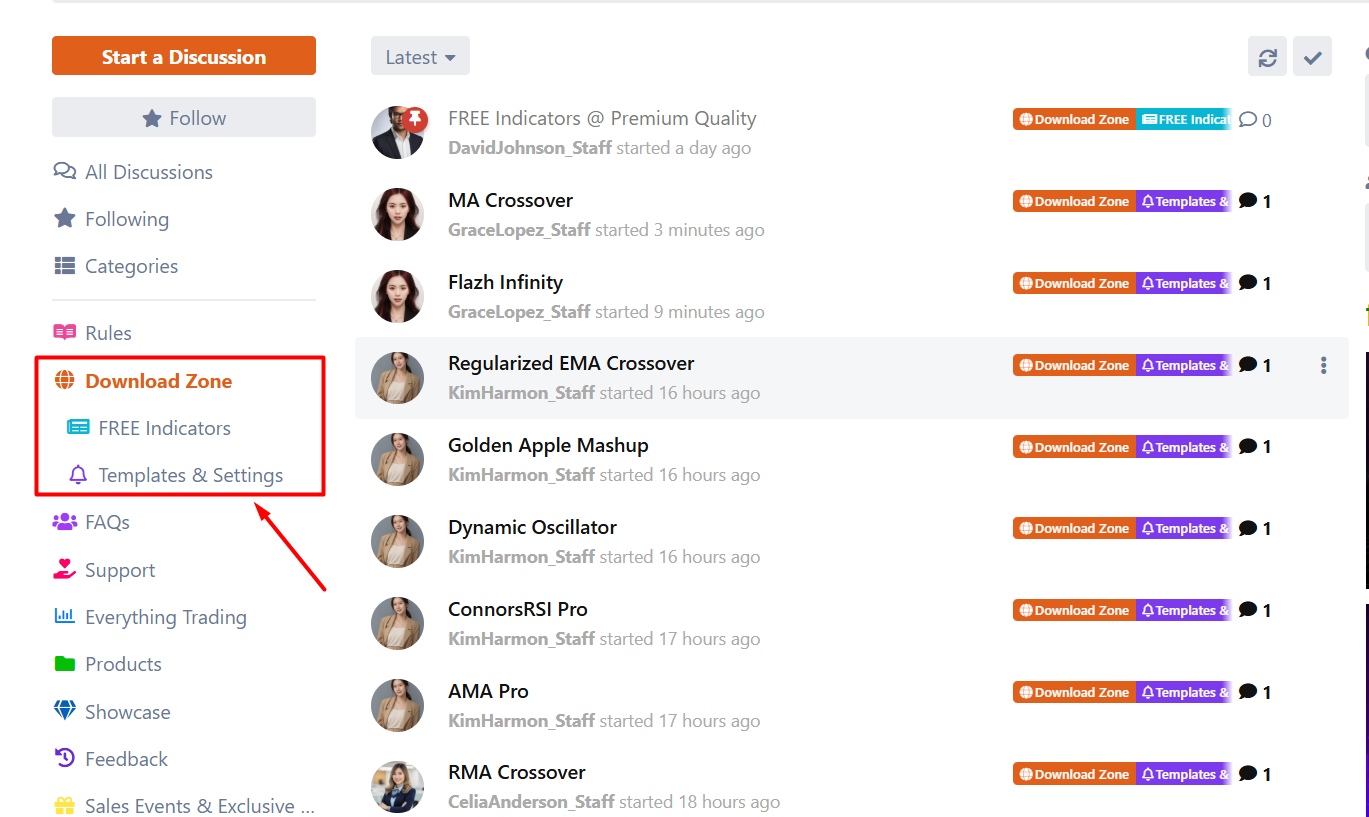Open the AMA Pro discussion

(x=488, y=691)
